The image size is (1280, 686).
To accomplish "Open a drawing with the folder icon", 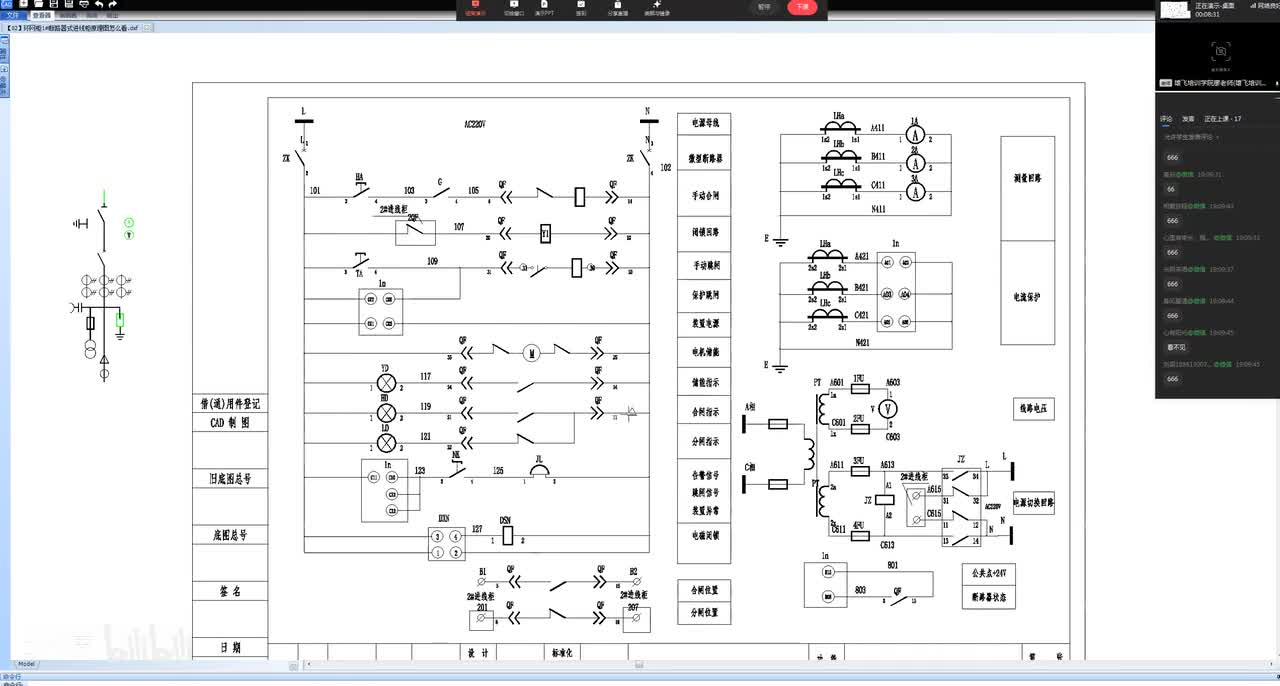I will point(38,5).
